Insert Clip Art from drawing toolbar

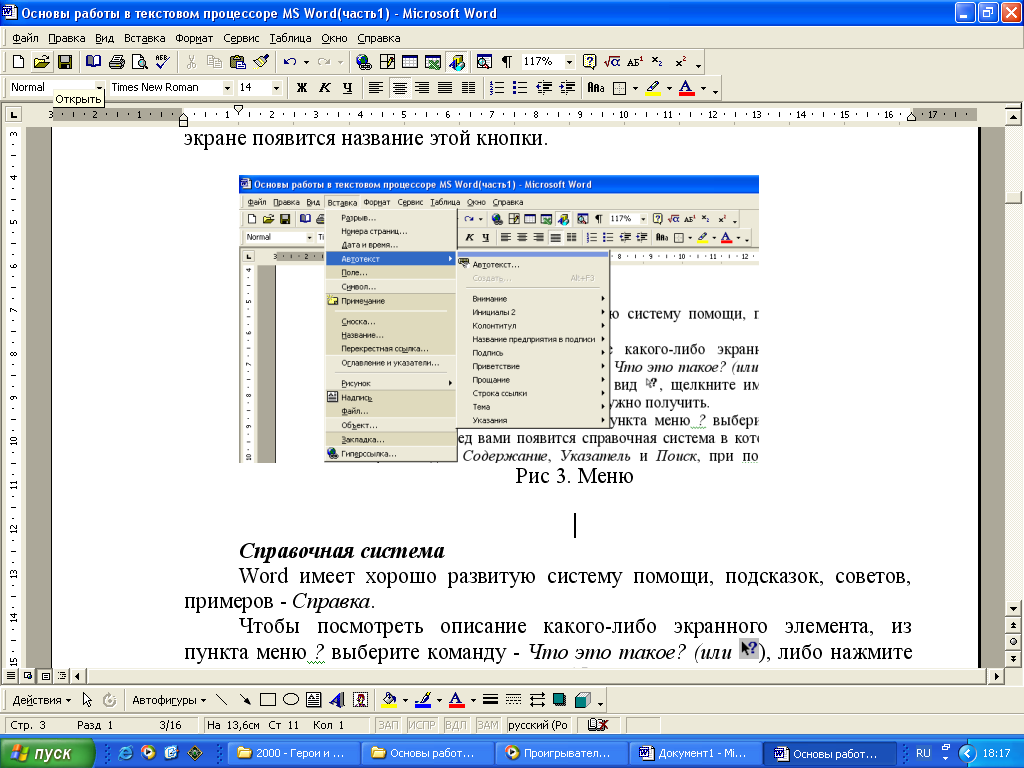360,700
